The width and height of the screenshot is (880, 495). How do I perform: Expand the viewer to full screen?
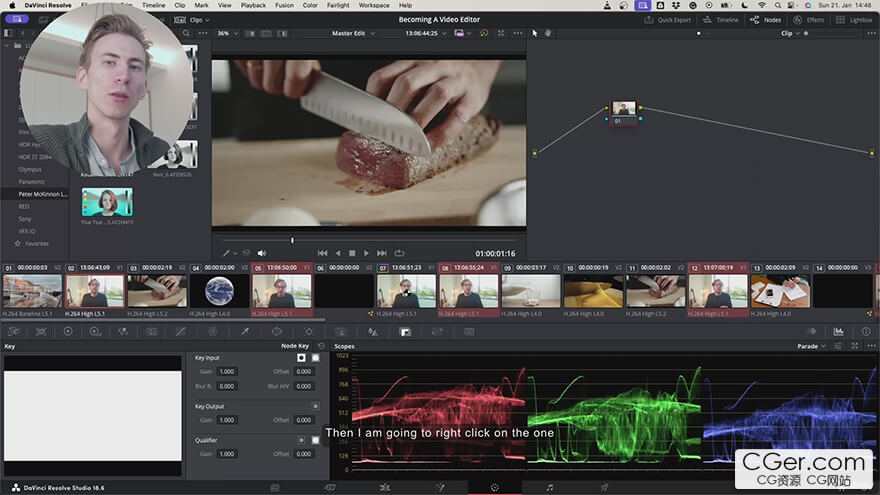click(501, 33)
